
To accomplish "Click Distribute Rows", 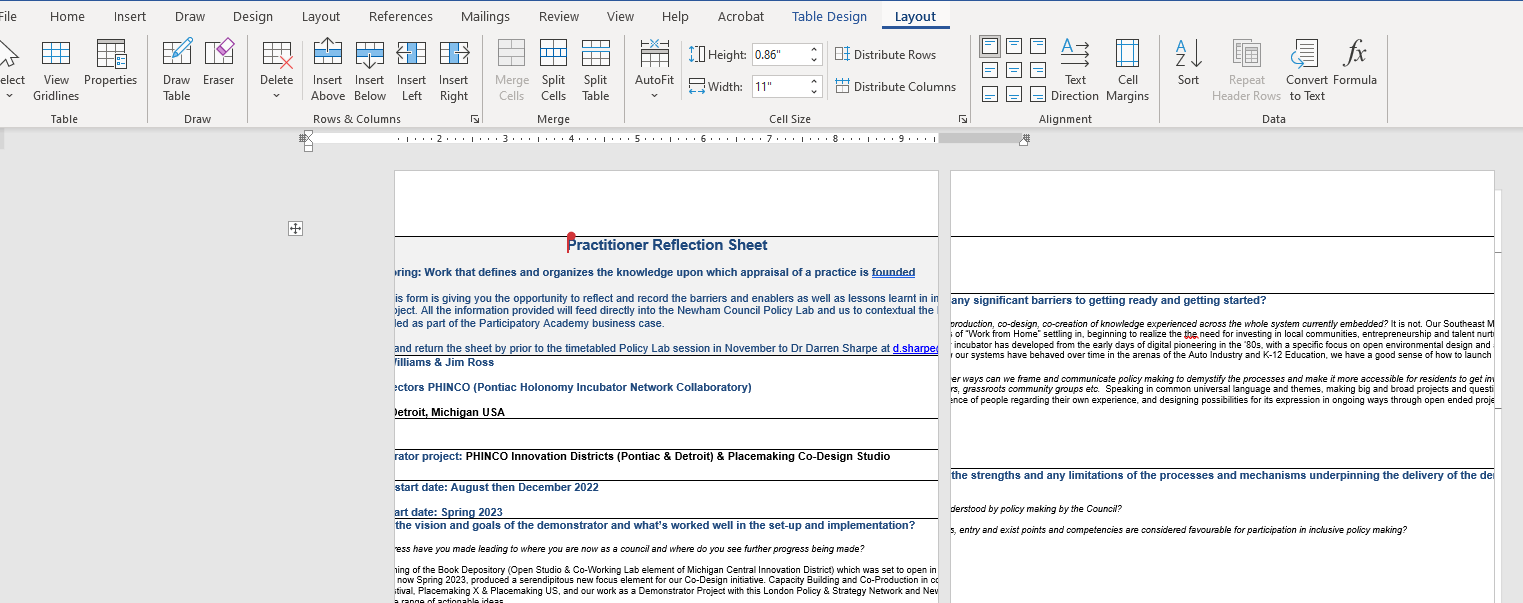I will (886, 55).
